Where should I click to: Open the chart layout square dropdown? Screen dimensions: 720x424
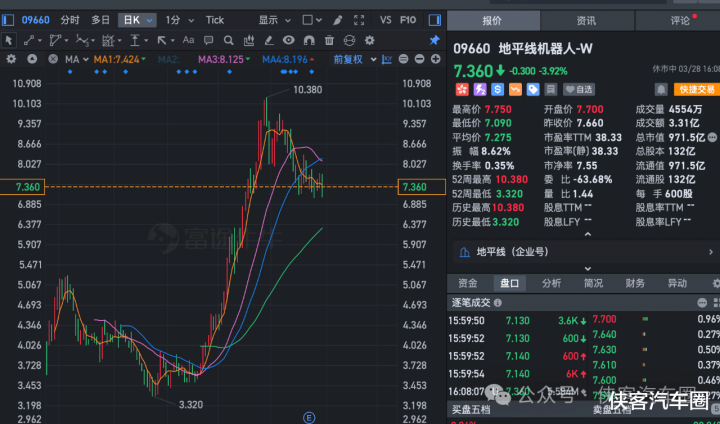coord(312,20)
